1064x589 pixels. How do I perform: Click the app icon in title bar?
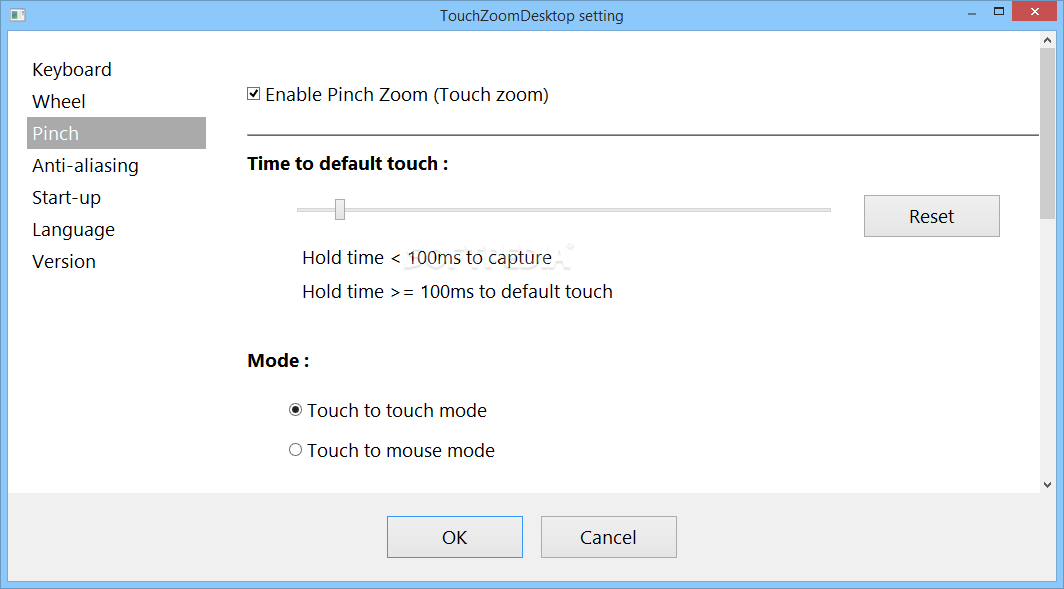tap(18, 14)
